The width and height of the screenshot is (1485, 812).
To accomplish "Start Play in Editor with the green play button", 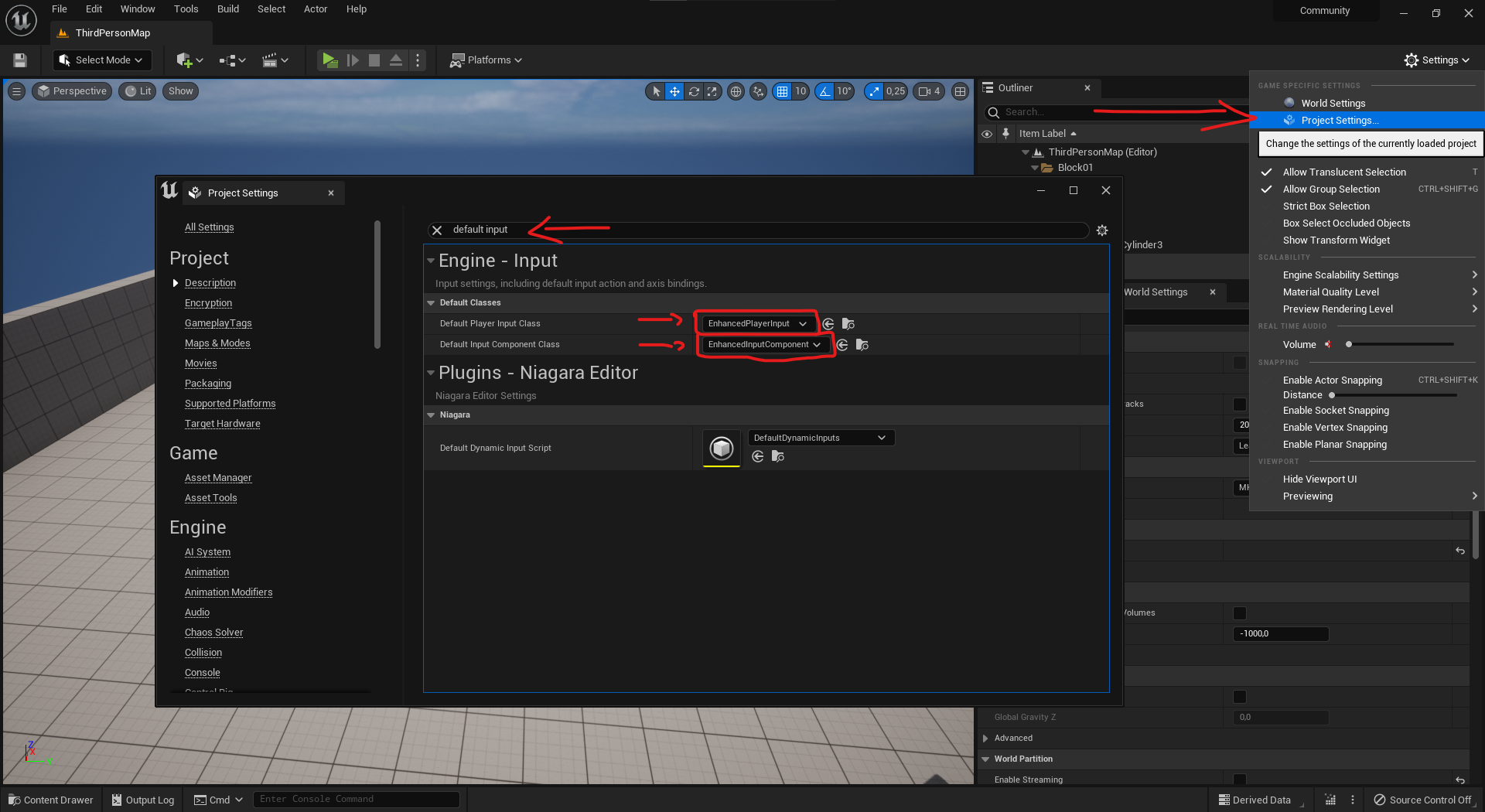I will point(330,60).
